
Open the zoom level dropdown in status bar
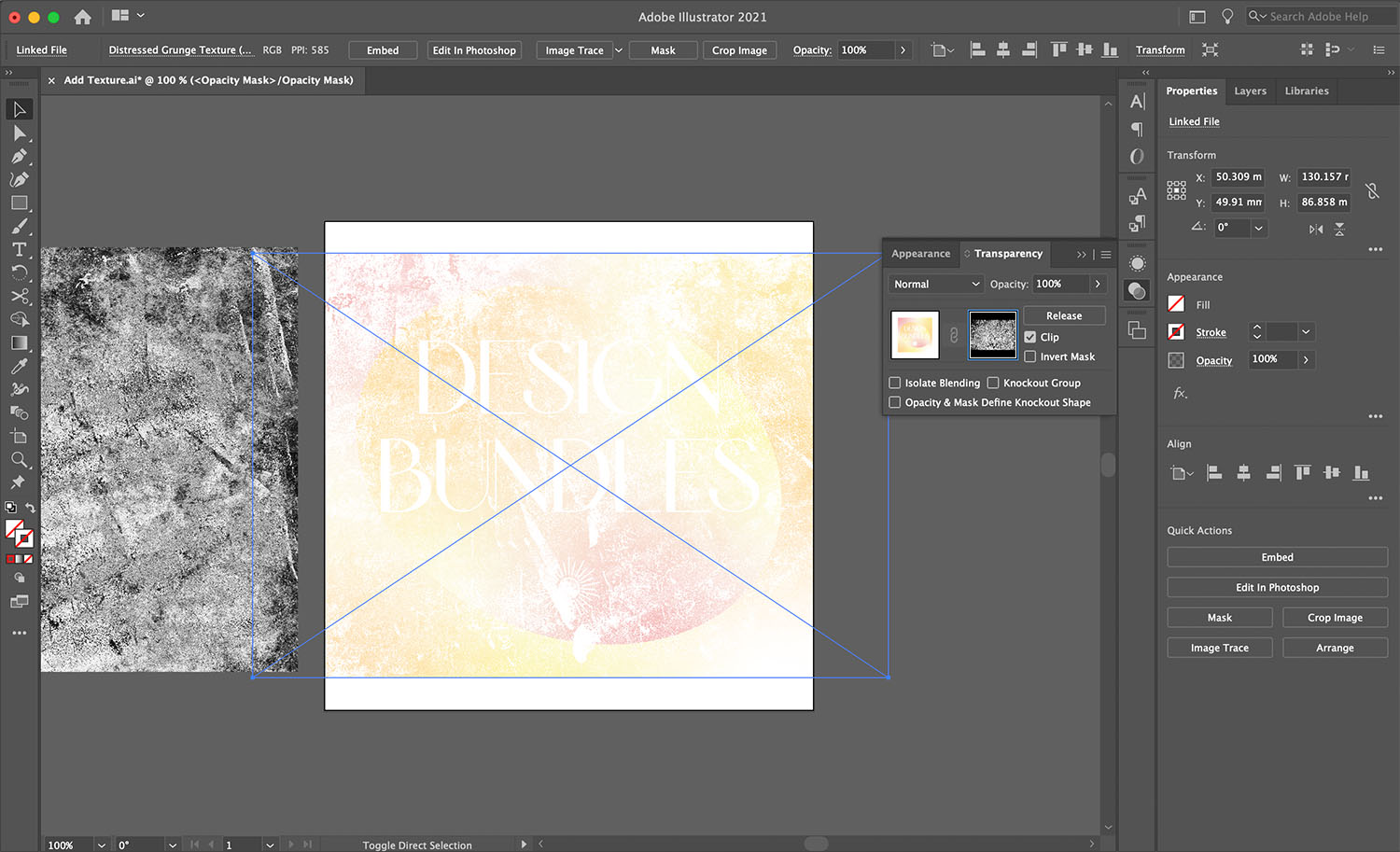[x=101, y=845]
